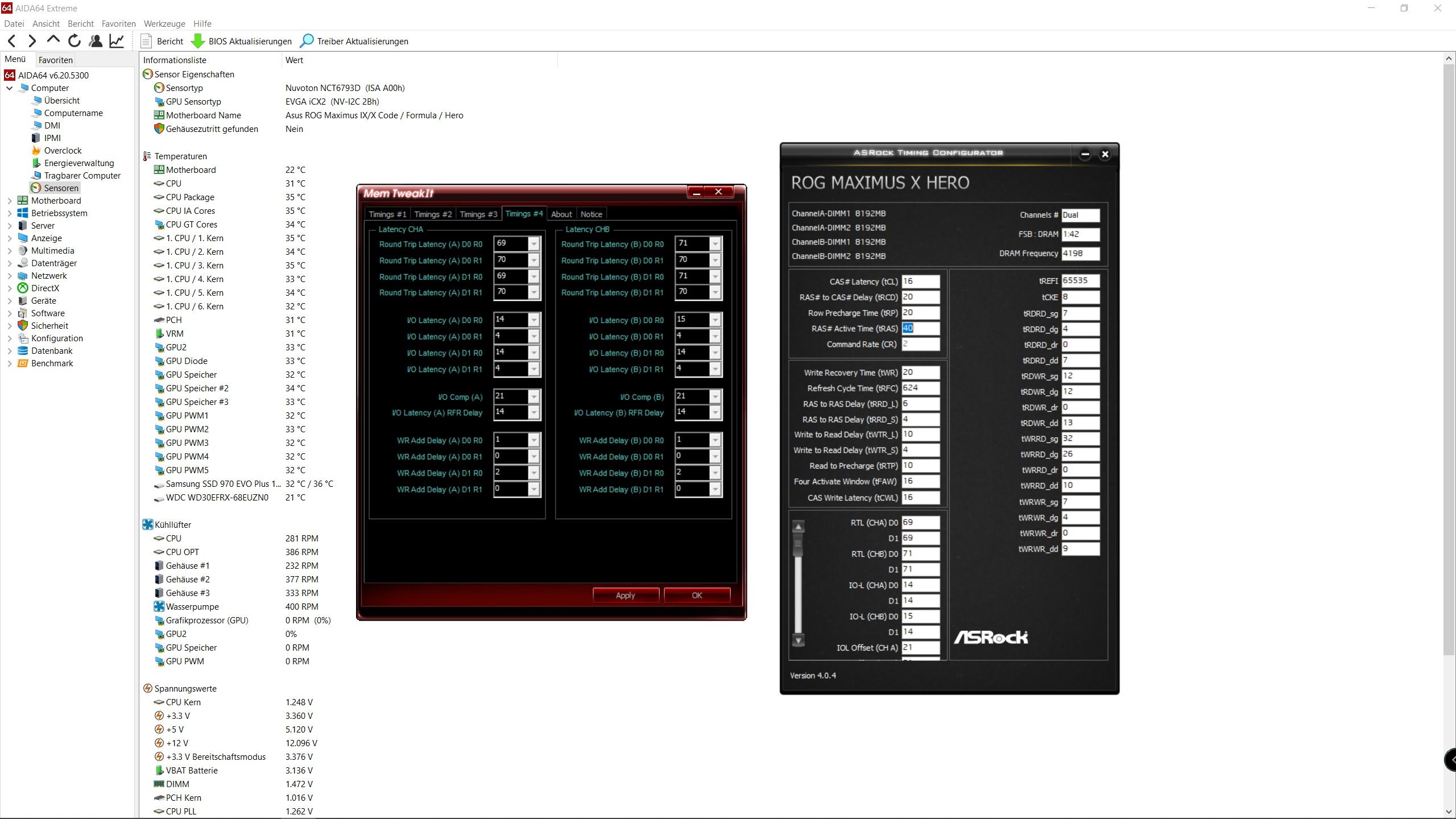1456x819 pixels.
Task: Click OK in Mem TweakIt
Action: click(697, 595)
